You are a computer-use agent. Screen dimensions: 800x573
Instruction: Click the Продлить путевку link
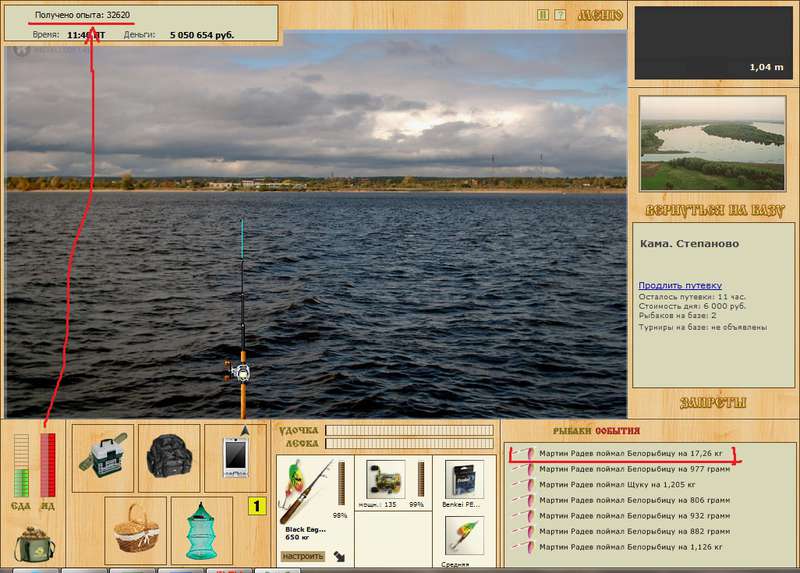click(x=680, y=286)
